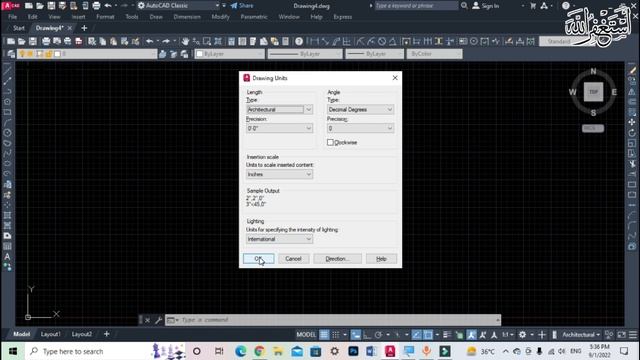The width and height of the screenshot is (640, 360).
Task: Open the linetype control ByLayer dropdown
Action: 304,54
